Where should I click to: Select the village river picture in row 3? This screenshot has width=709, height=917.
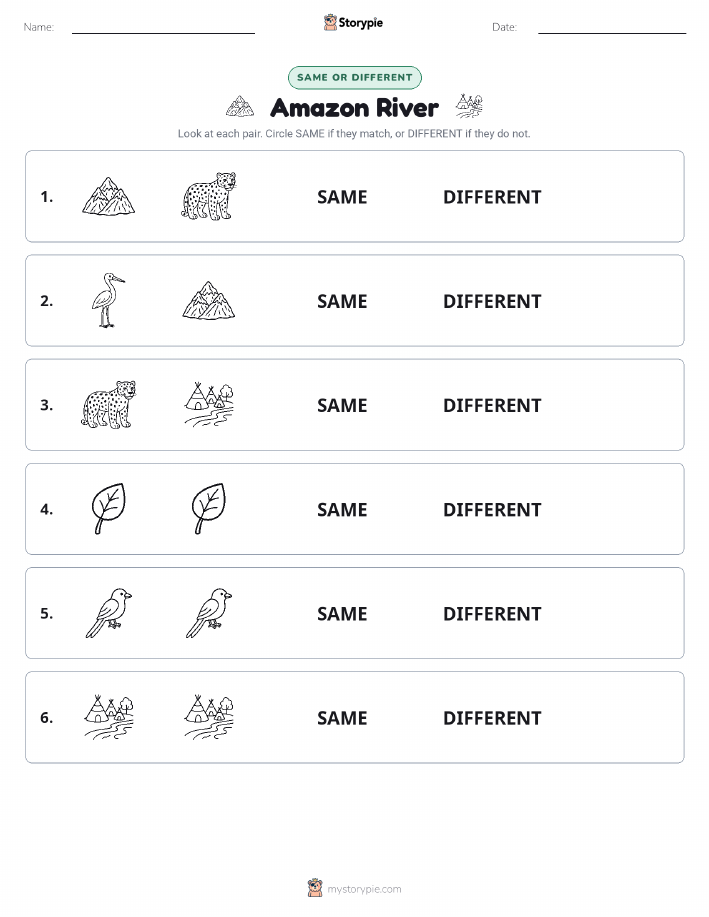point(208,405)
